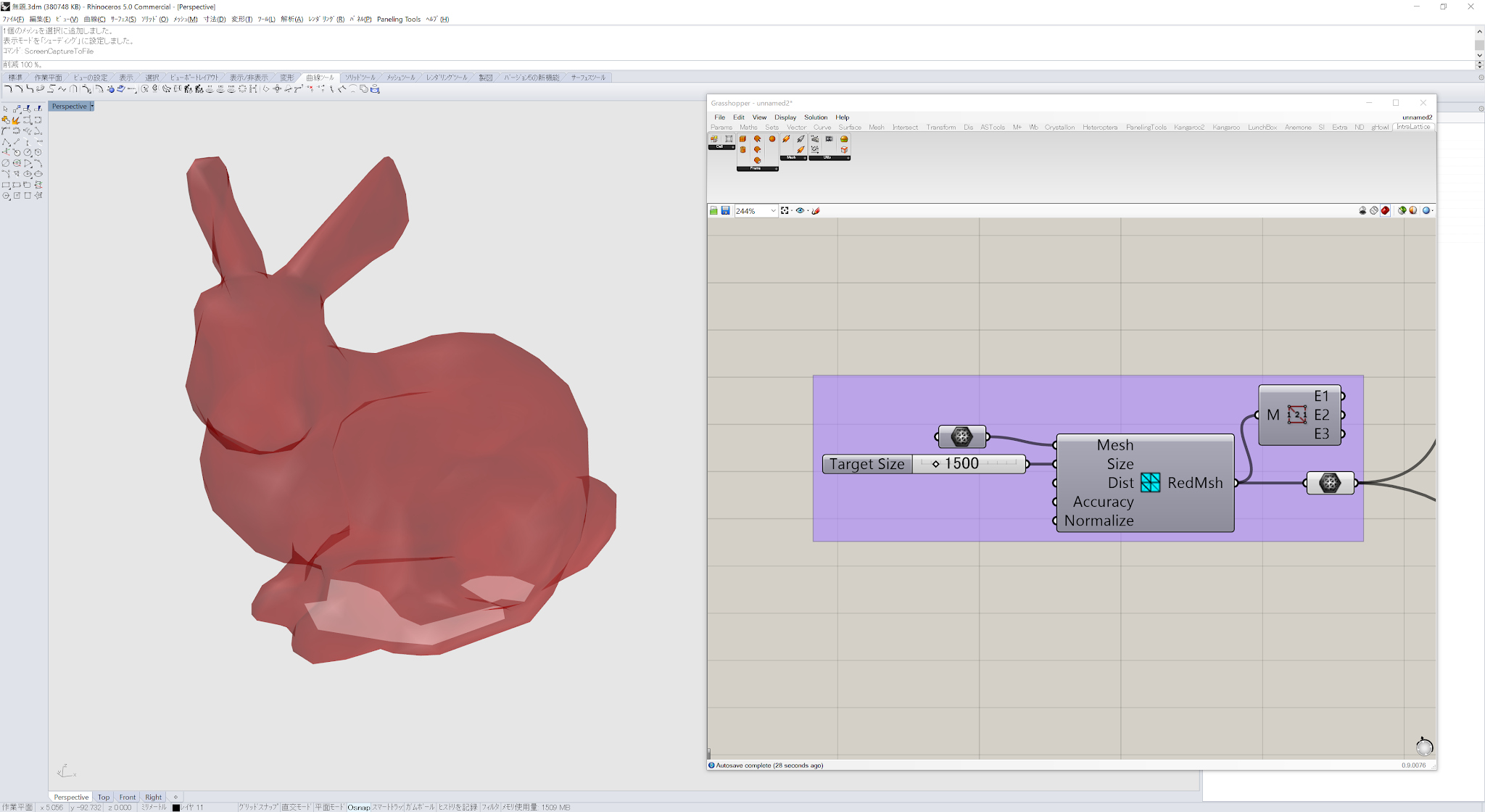Image resolution: width=1485 pixels, height=812 pixels.
Task: Switch to the LunchBox component tab
Action: pyautogui.click(x=1262, y=128)
